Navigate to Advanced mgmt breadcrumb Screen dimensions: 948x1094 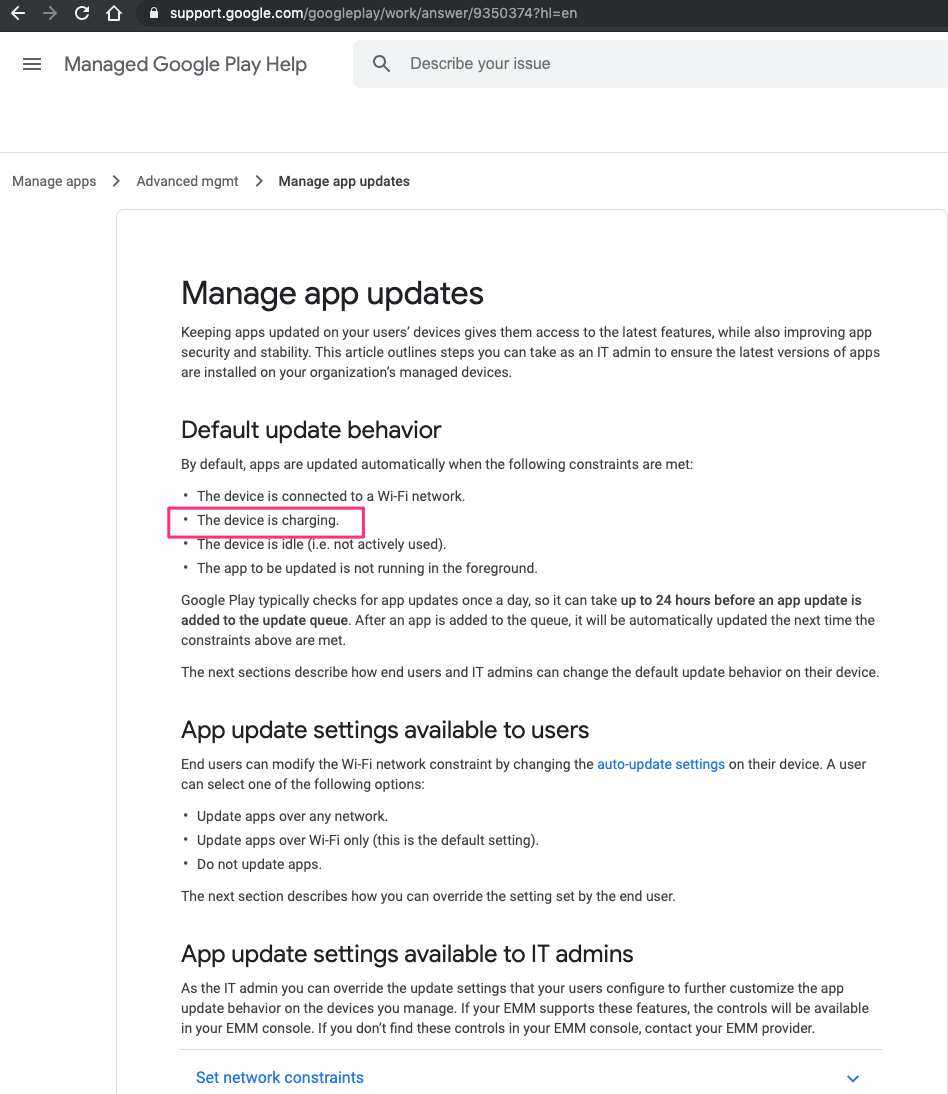coord(187,181)
